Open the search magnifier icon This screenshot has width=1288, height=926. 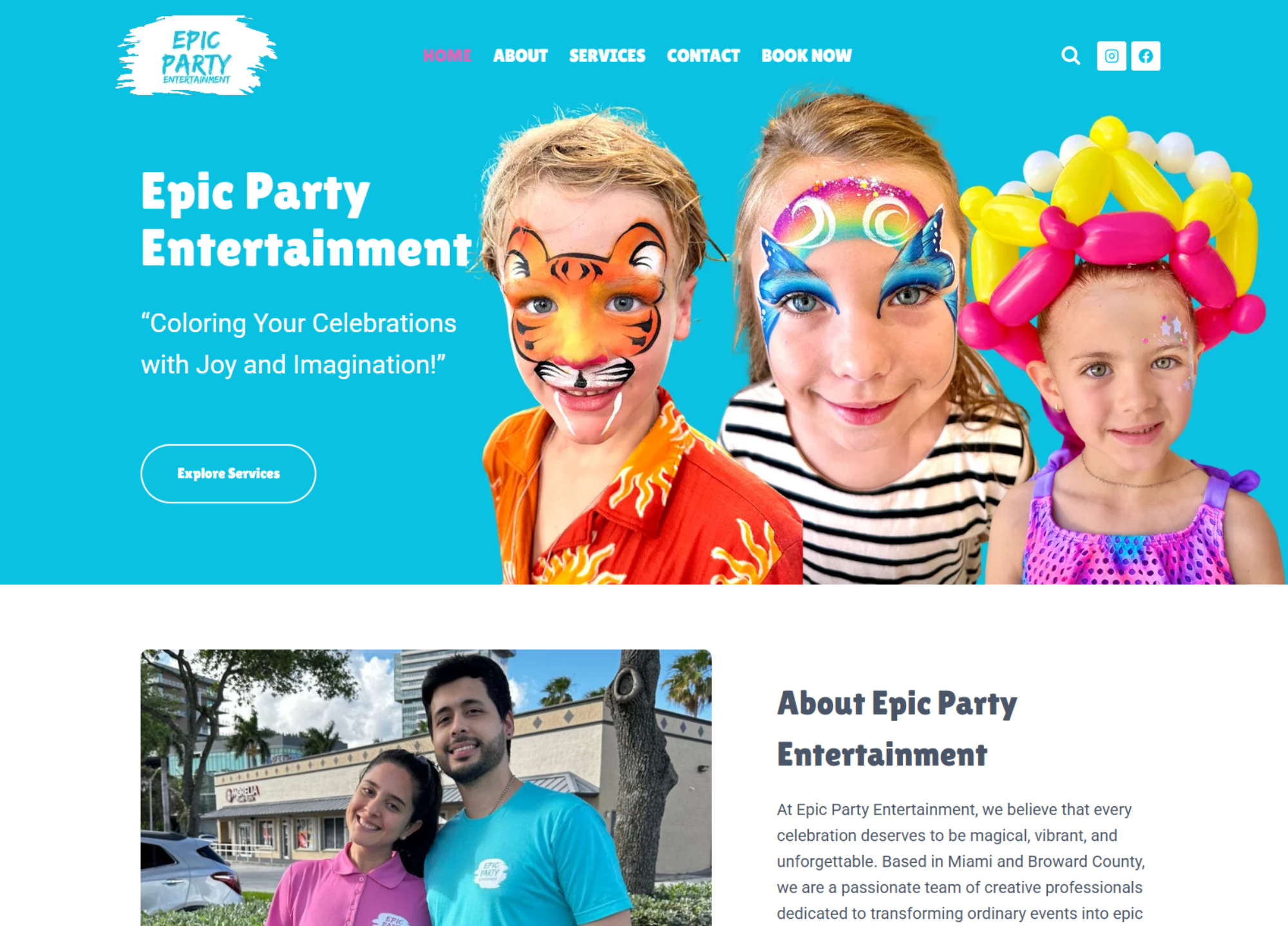tap(1070, 56)
